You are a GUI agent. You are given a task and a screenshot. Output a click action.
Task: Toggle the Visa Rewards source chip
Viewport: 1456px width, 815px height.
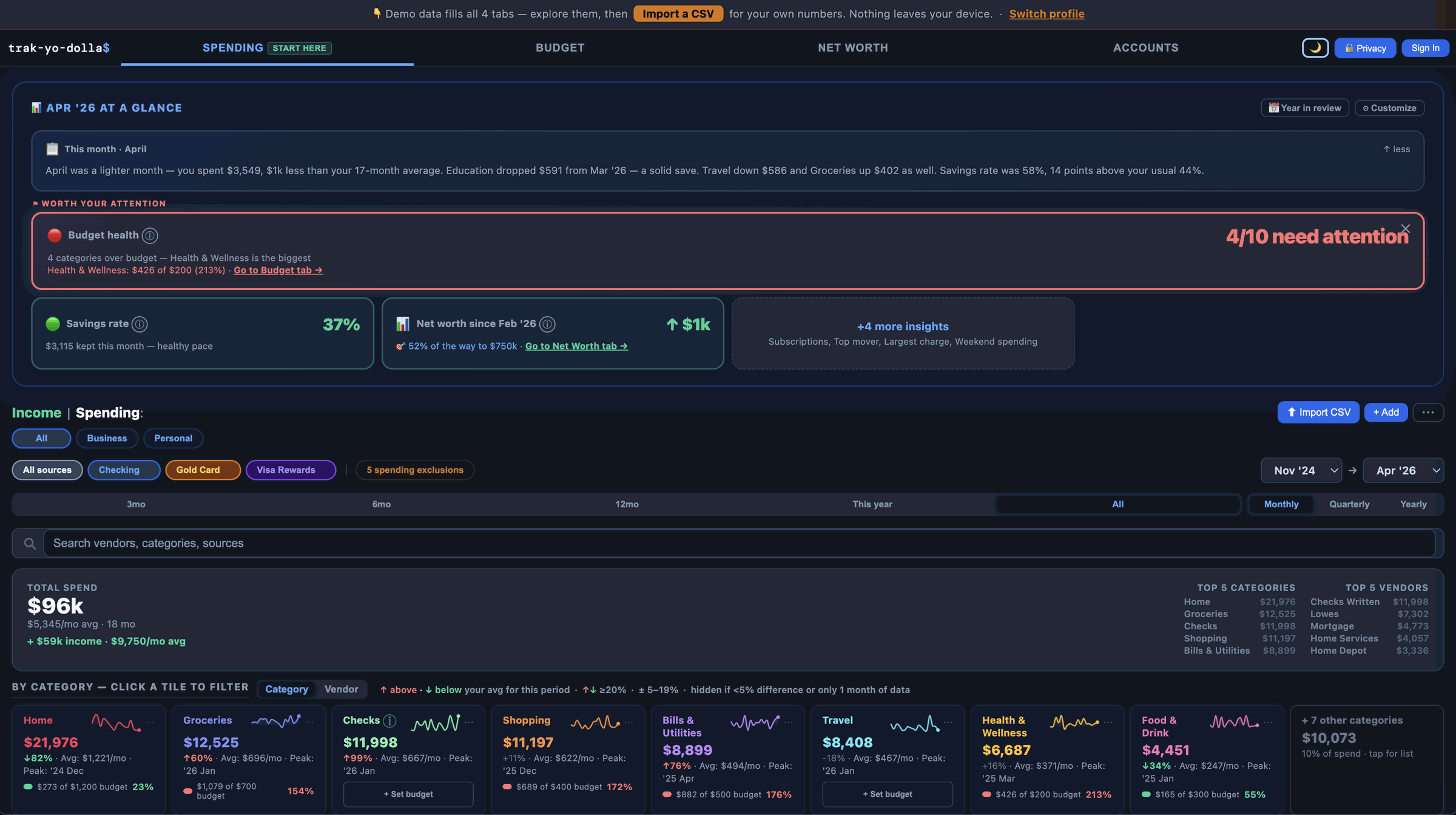(x=291, y=470)
